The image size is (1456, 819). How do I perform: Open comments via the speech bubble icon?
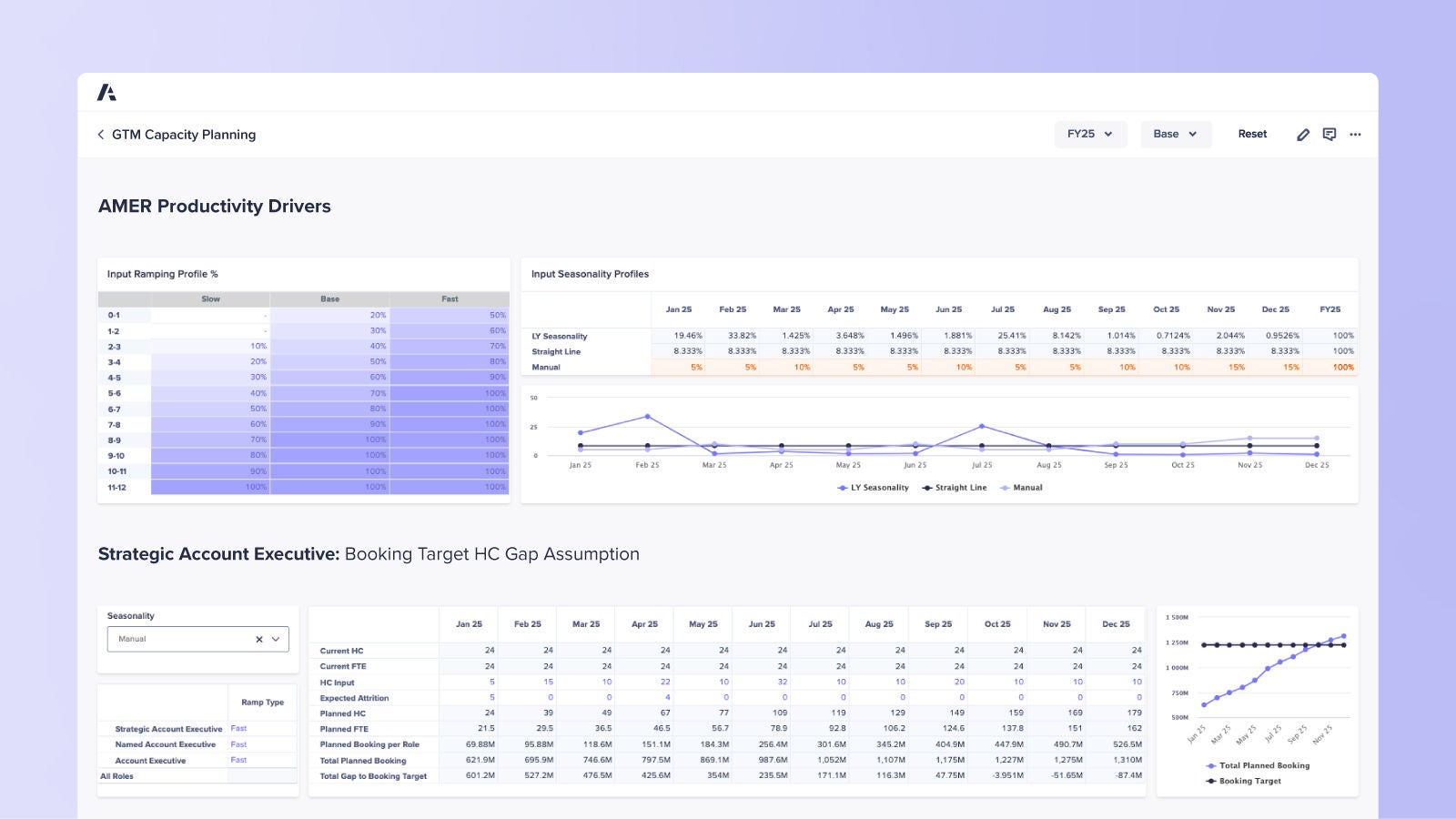click(1329, 134)
